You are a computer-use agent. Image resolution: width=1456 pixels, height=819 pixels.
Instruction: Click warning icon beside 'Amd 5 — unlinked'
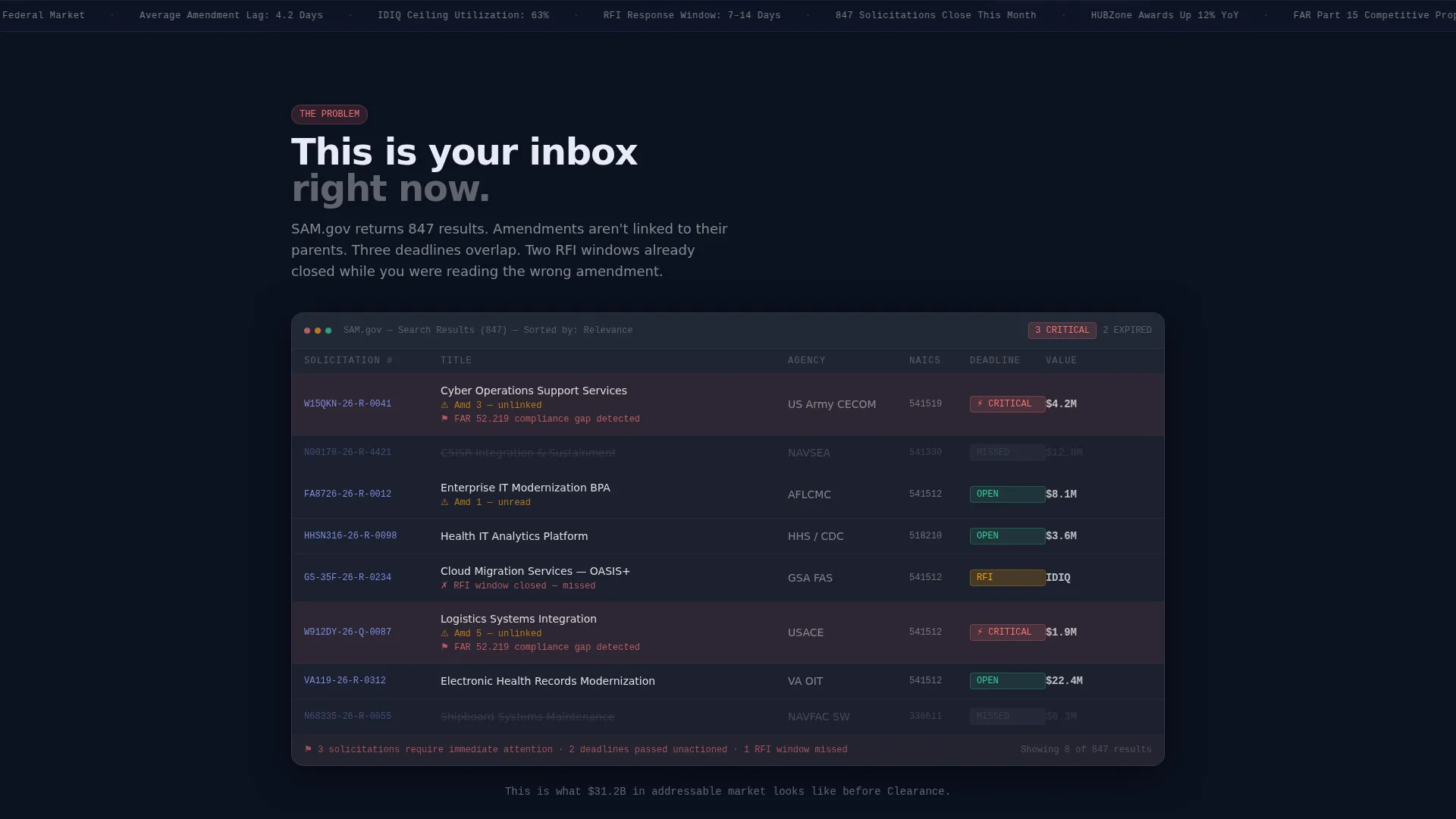[x=445, y=634]
